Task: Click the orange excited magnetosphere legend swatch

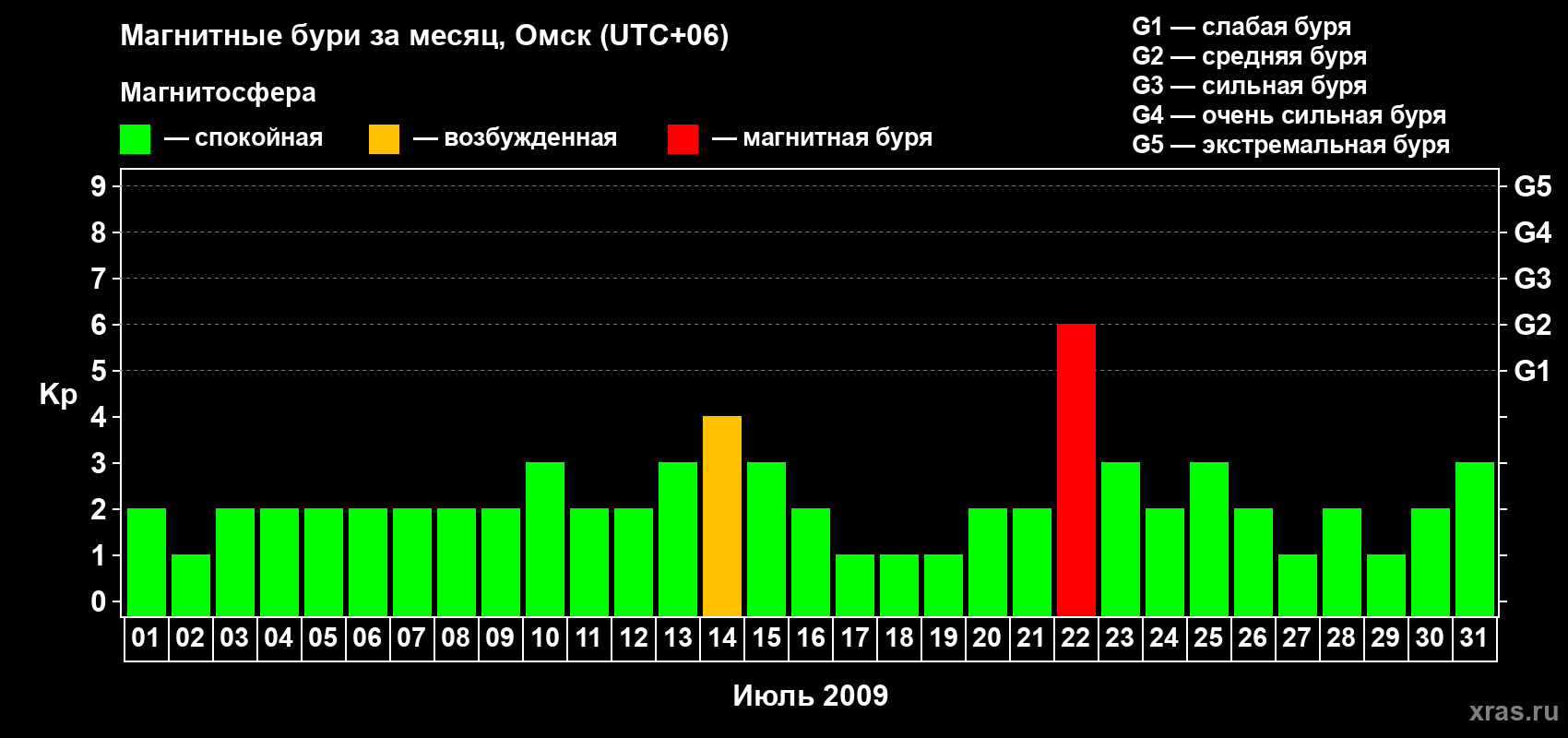Action: 385,139
